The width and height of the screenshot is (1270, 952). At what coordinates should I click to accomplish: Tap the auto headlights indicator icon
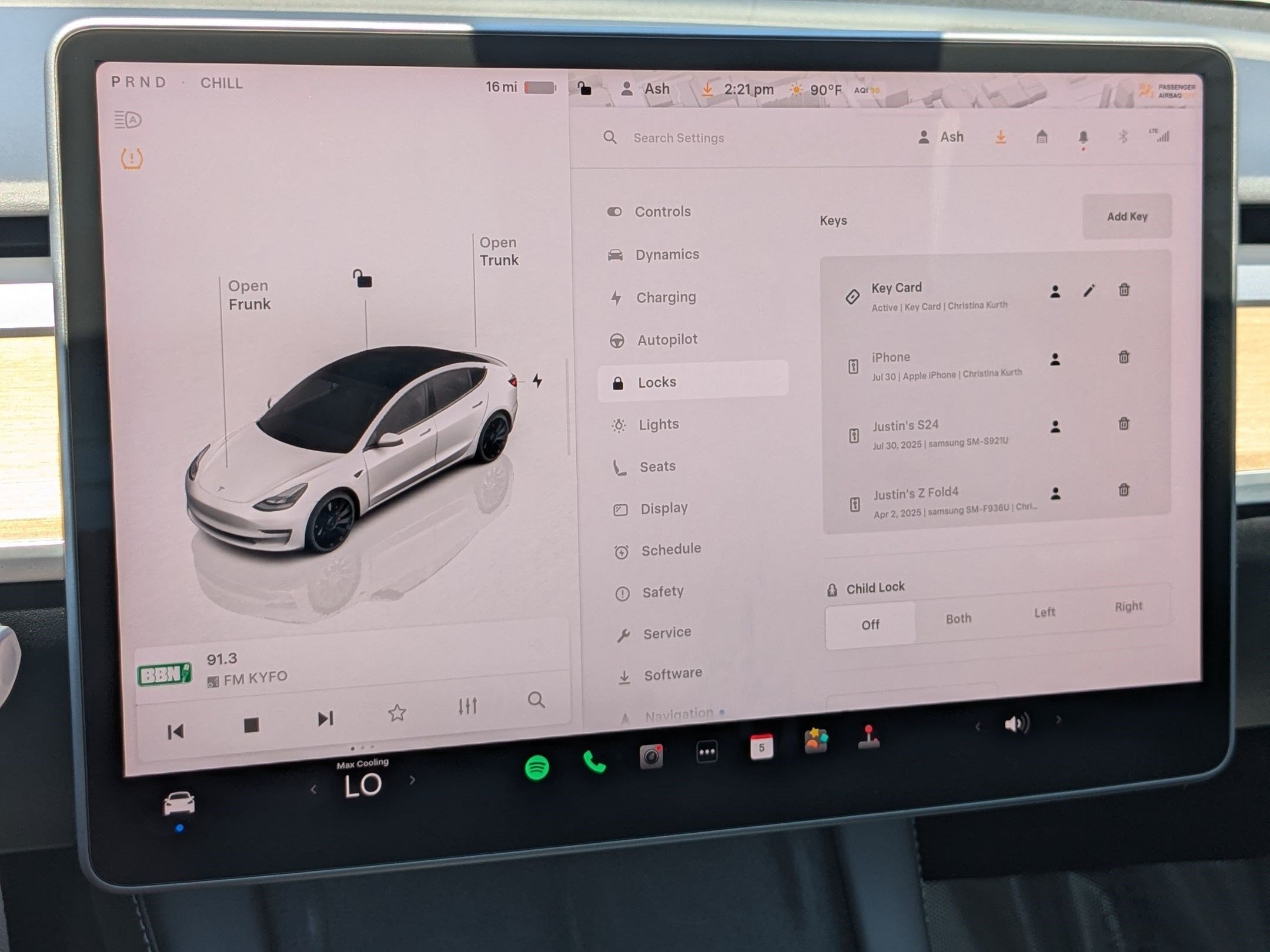128,120
